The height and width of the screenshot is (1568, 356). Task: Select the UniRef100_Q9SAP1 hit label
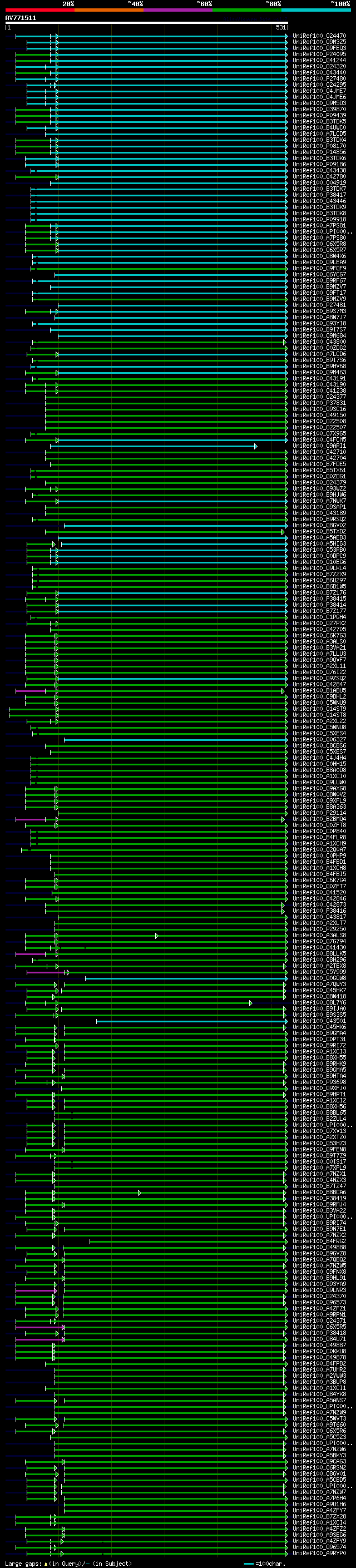coord(319,507)
